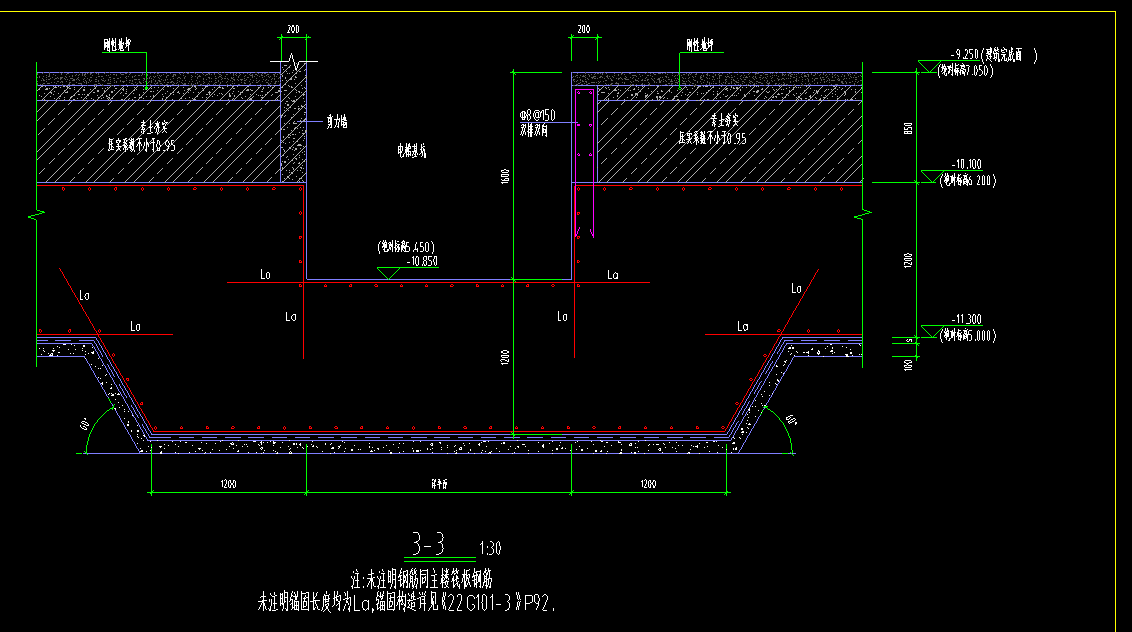This screenshot has width=1132, height=632.
Task: Click the -10.850 pit elevation value
Action: pyautogui.click(x=422, y=261)
